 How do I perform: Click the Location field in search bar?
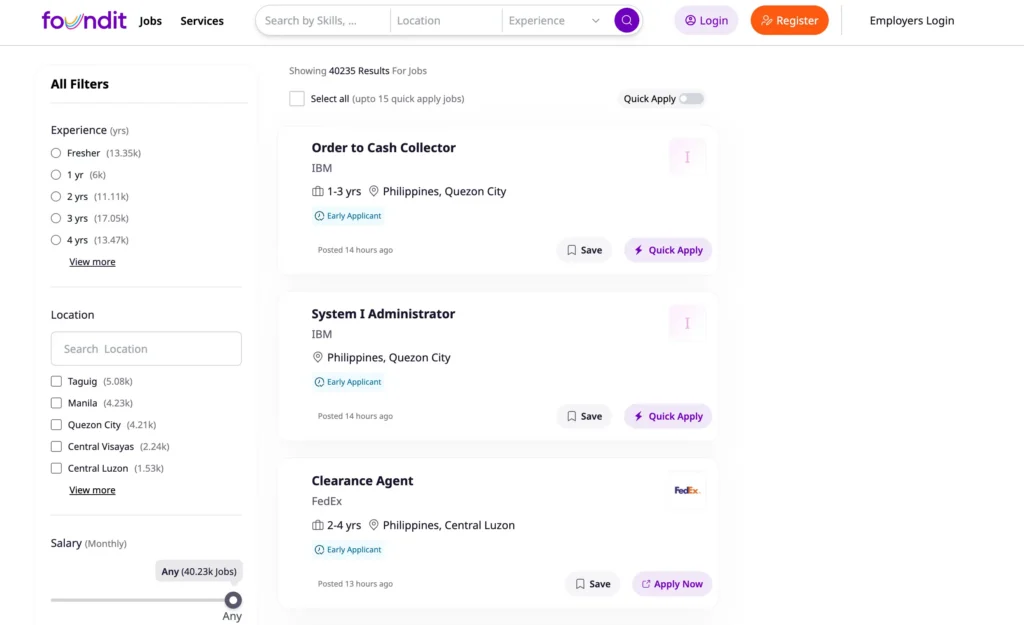pyautogui.click(x=446, y=20)
